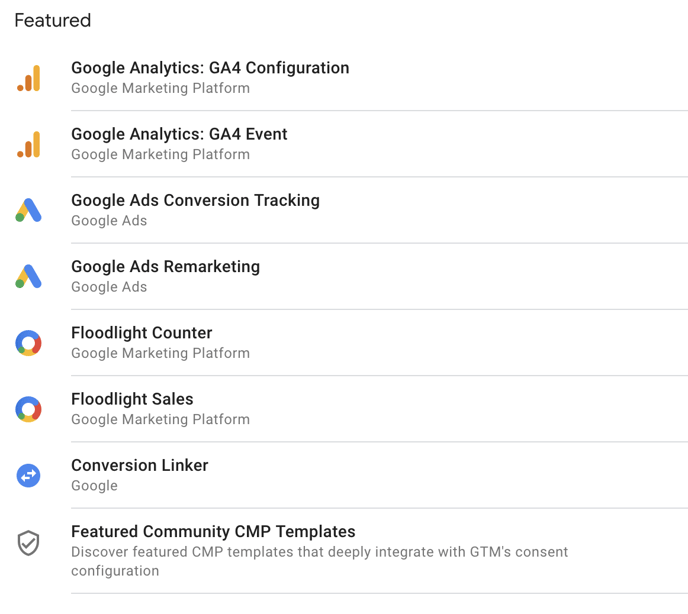688x614 pixels.
Task: Click the Google Ads Remarketing logo icon
Action: (x=29, y=276)
